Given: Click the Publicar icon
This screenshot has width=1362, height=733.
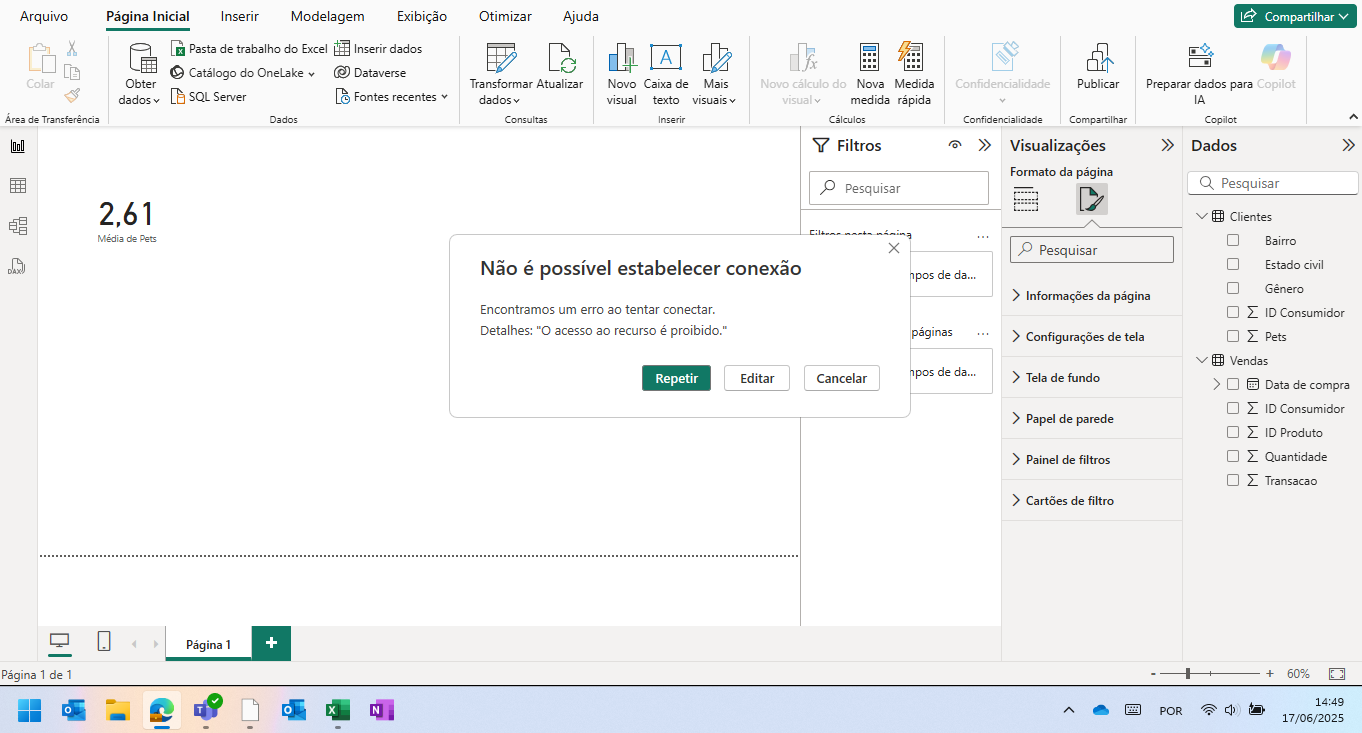Looking at the screenshot, I should point(1099,58).
